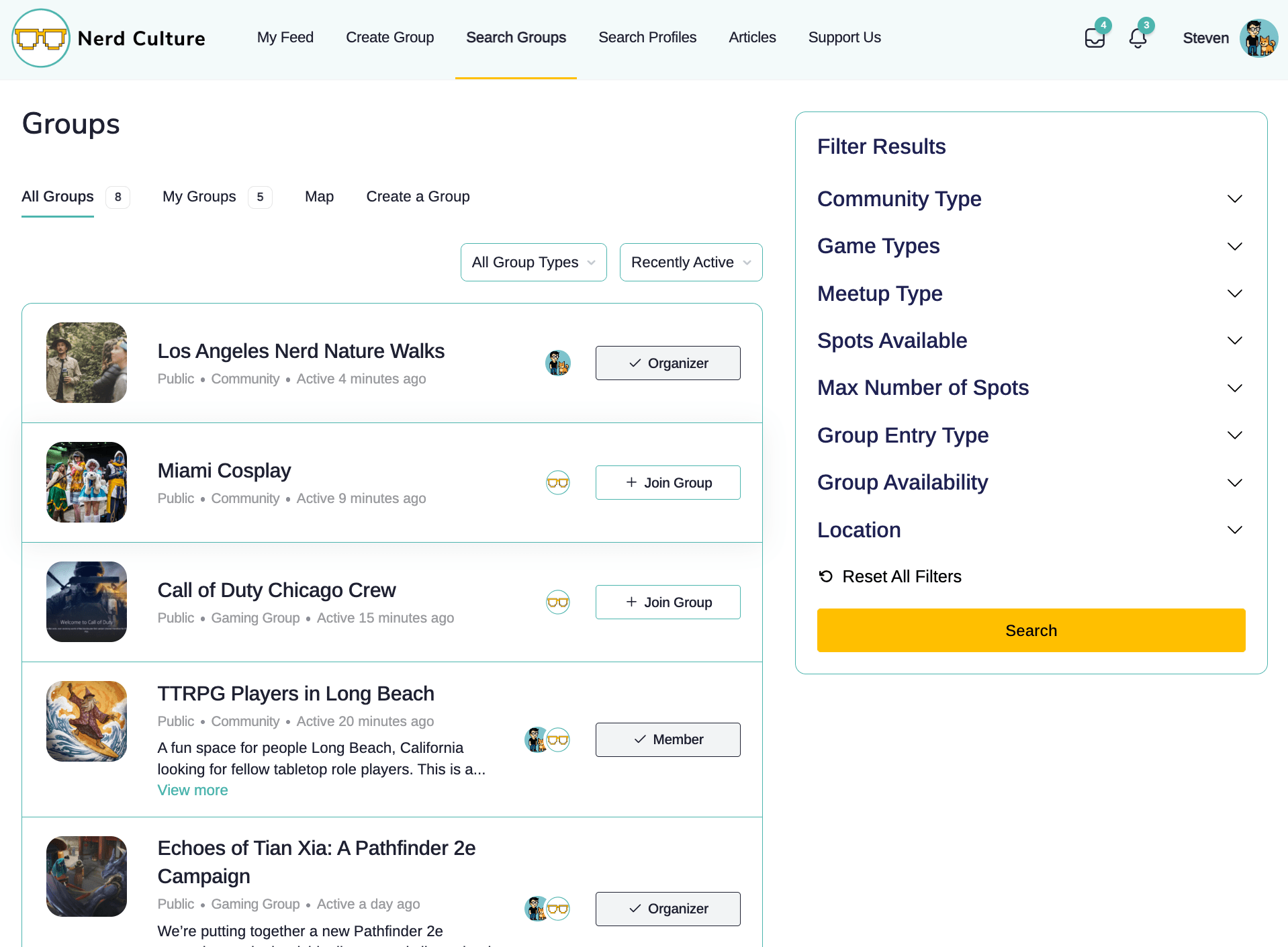Click Steven's profile avatar in header
This screenshot has height=947, width=1288.
(x=1258, y=38)
